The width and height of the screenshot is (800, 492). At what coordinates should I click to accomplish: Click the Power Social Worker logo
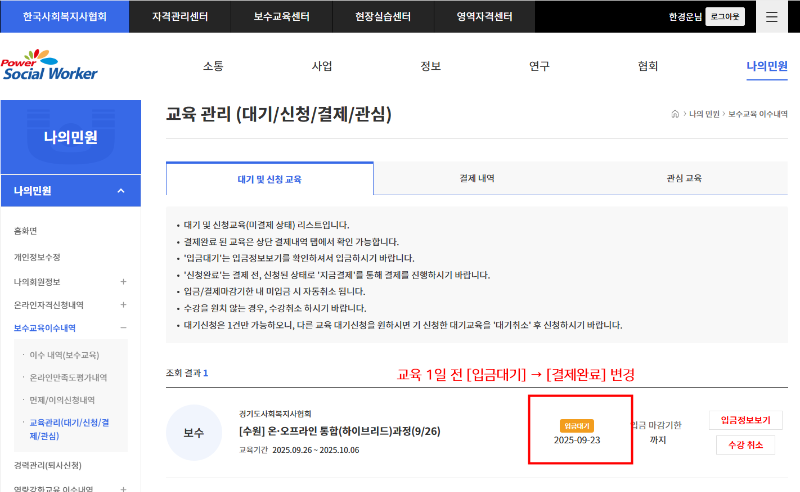[x=50, y=65]
